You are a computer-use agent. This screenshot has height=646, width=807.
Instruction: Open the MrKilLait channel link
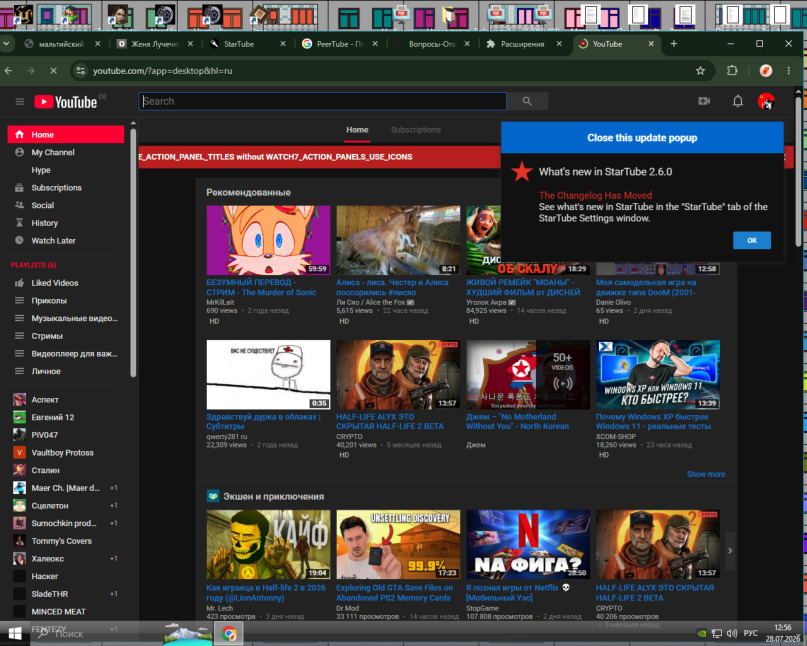click(x=220, y=302)
